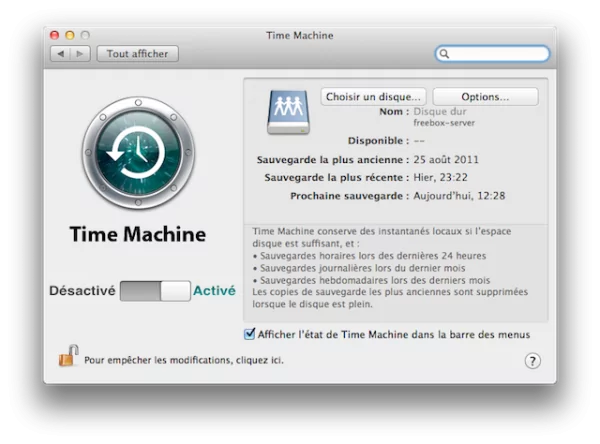Go back with the left arrow button
The width and height of the screenshot is (600, 444).
pos(61,54)
